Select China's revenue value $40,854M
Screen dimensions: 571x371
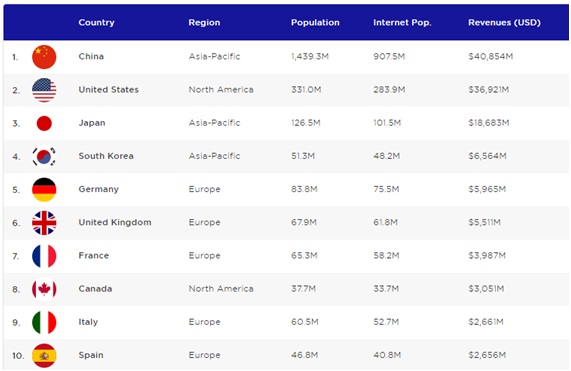click(x=491, y=56)
